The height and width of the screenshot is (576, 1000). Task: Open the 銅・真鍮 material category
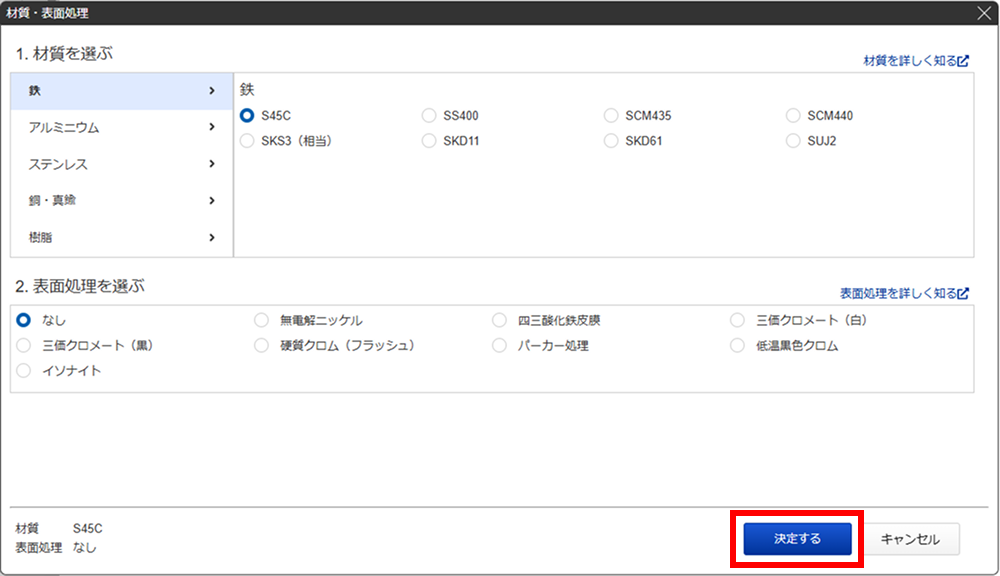tap(122, 201)
